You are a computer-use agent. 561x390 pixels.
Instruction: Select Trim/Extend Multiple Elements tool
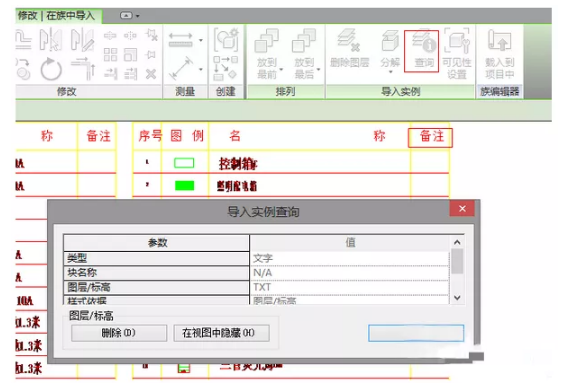(x=131, y=74)
